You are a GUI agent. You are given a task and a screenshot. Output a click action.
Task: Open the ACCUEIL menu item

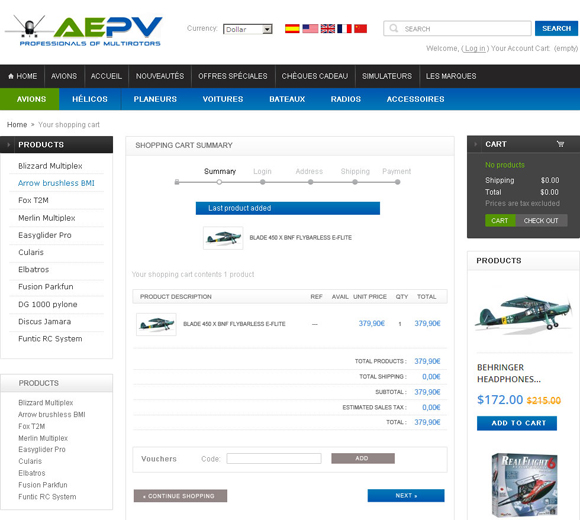(106, 76)
